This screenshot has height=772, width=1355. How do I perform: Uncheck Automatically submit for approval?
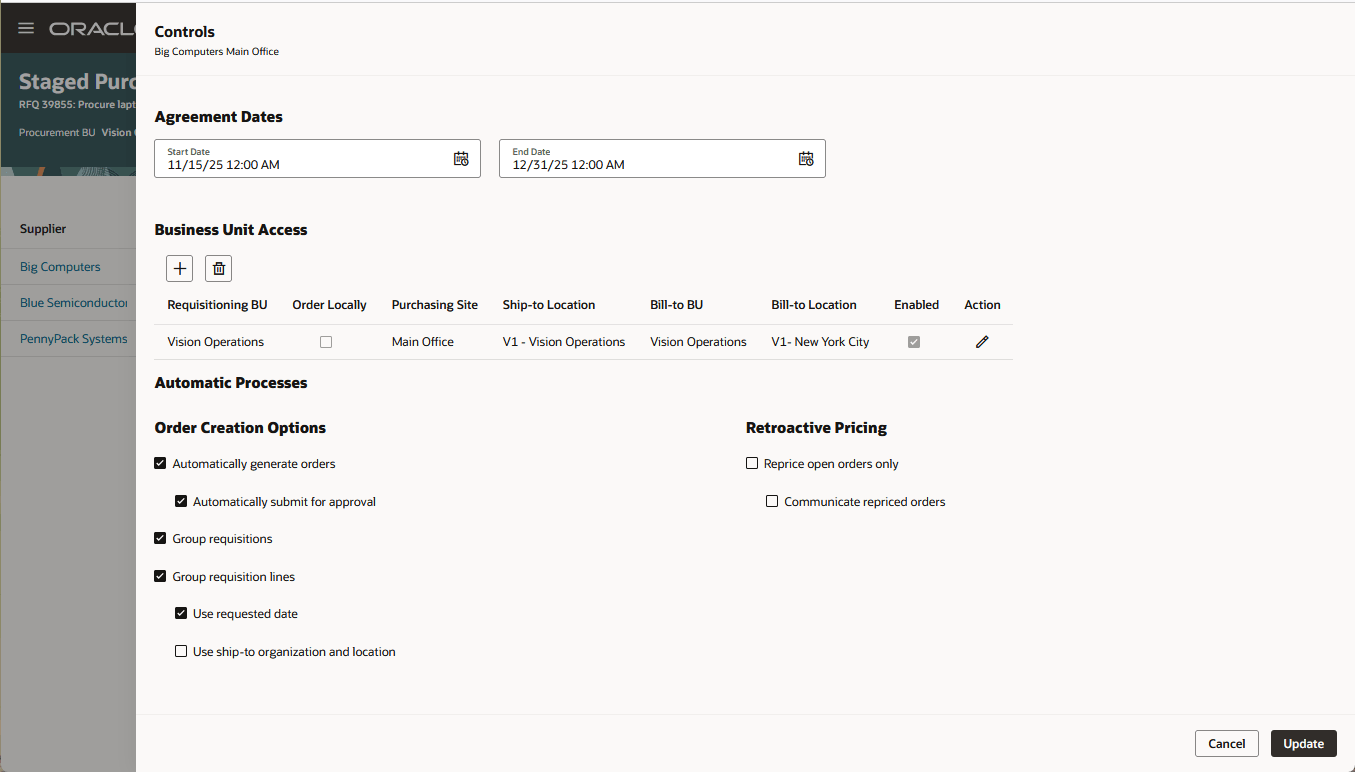(181, 501)
